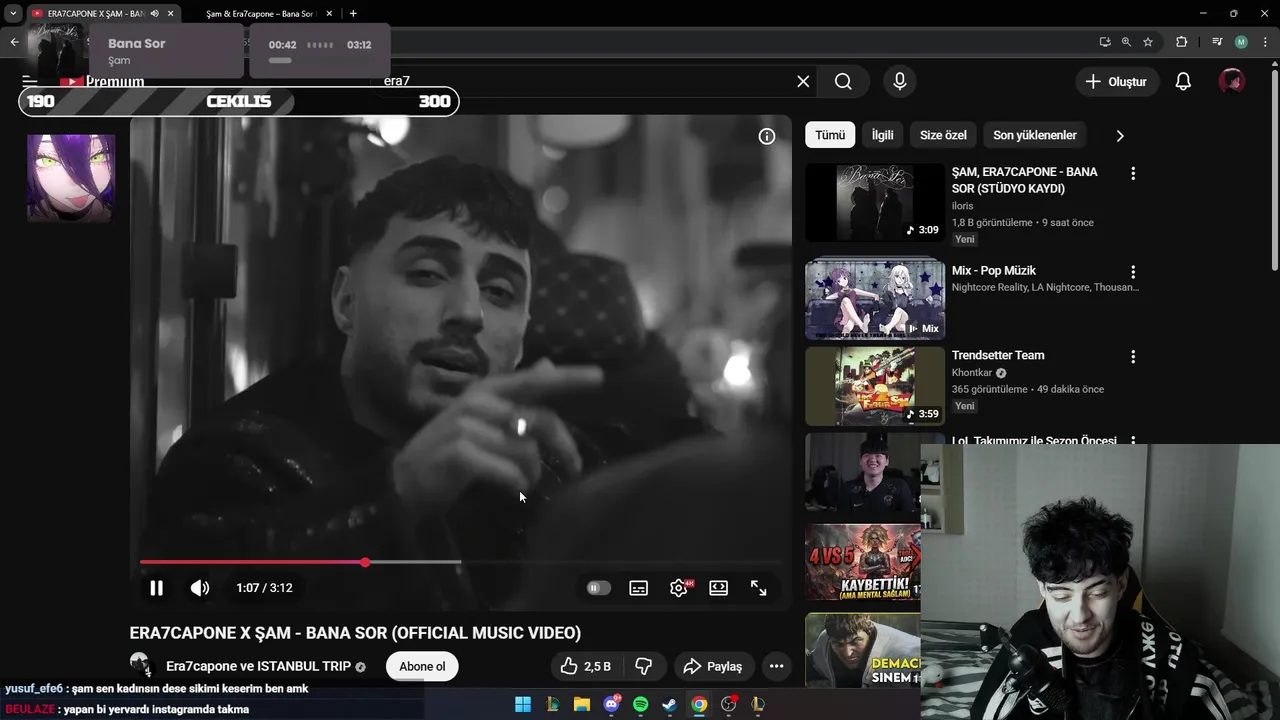Open a new browser tab with plus
Viewport: 1280px width, 720px height.
(x=353, y=14)
